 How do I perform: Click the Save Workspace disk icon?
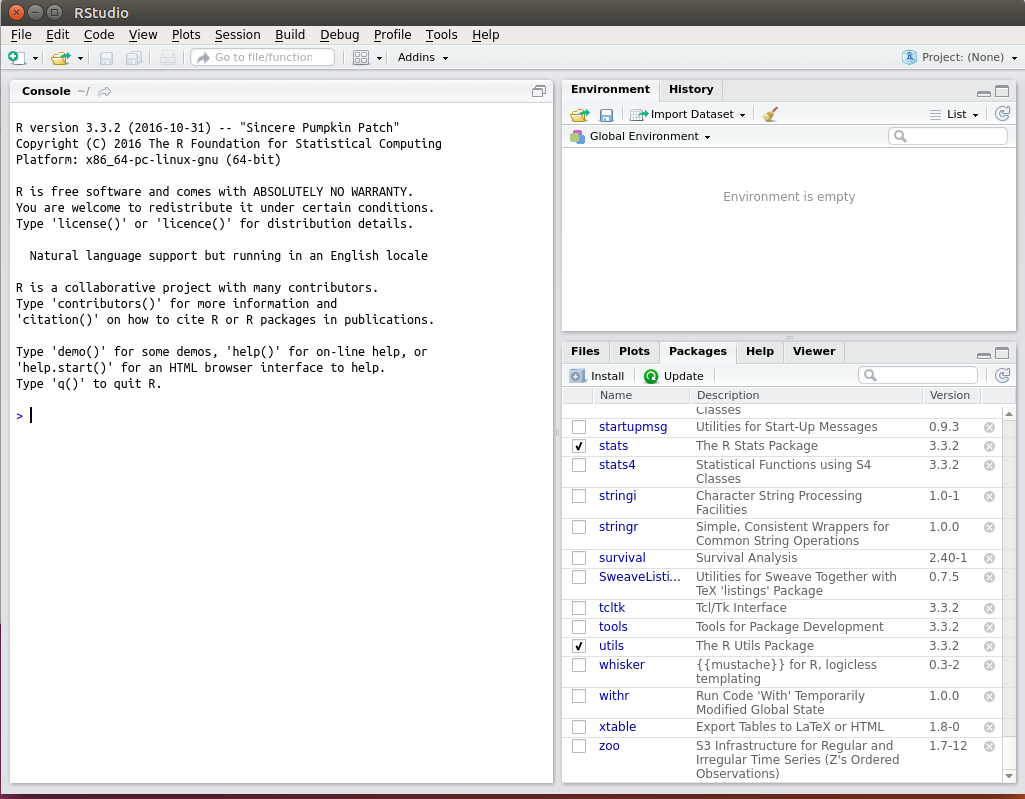click(606, 115)
